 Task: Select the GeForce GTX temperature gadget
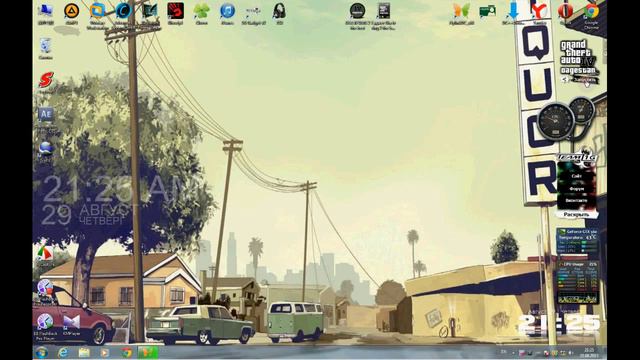[577, 241]
